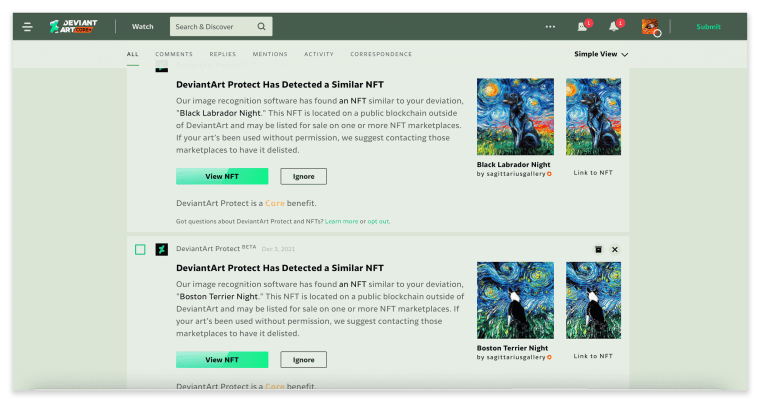The image size is (760, 403).
Task: Open the Learn more link
Action: pyautogui.click(x=341, y=221)
